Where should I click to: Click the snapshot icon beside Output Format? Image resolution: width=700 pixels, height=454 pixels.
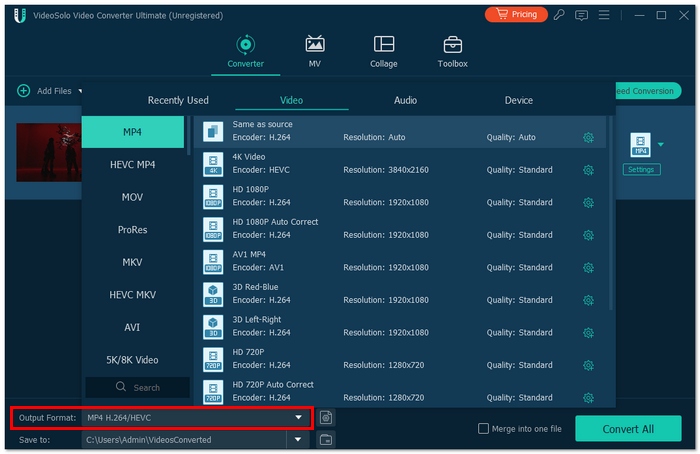click(326, 418)
